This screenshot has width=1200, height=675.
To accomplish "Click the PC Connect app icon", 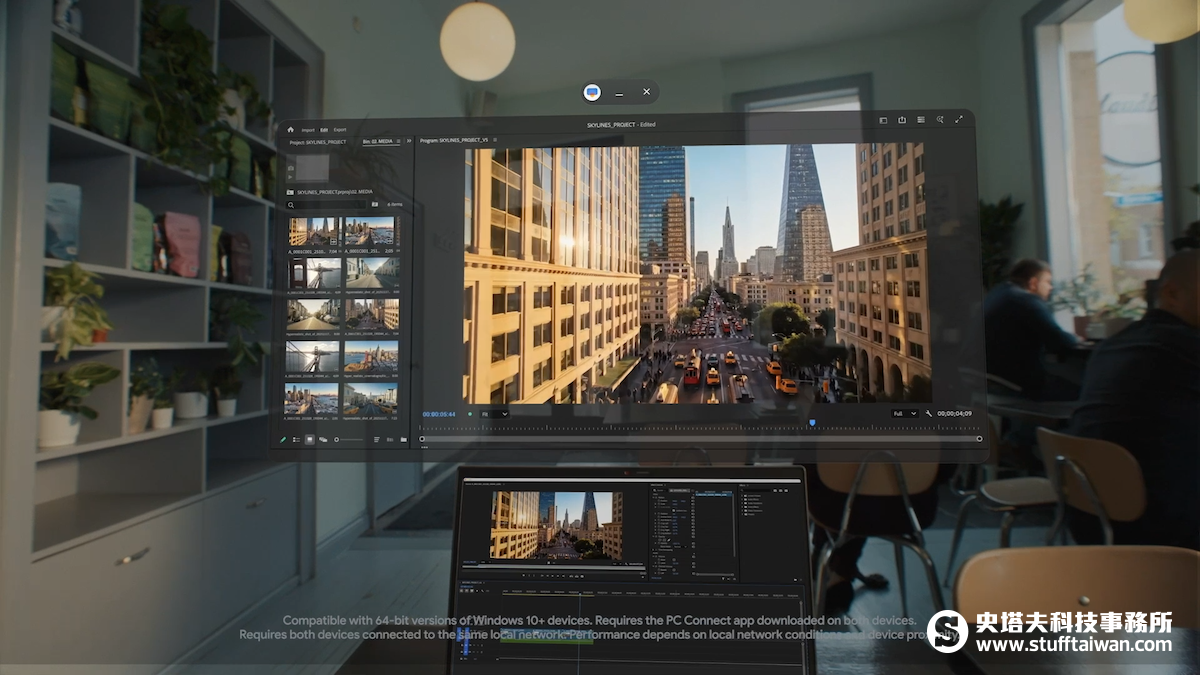I will (x=592, y=92).
